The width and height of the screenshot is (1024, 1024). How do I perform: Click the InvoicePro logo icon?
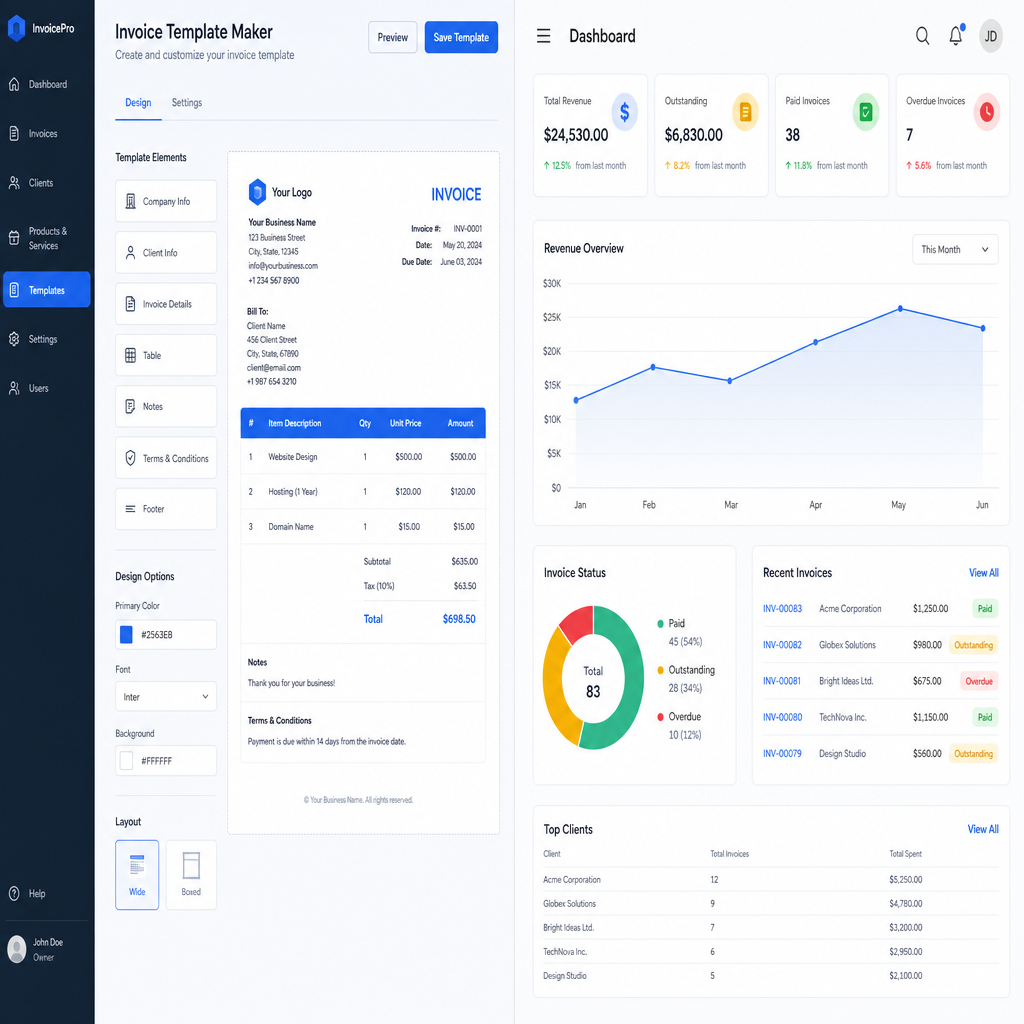[x=16, y=28]
